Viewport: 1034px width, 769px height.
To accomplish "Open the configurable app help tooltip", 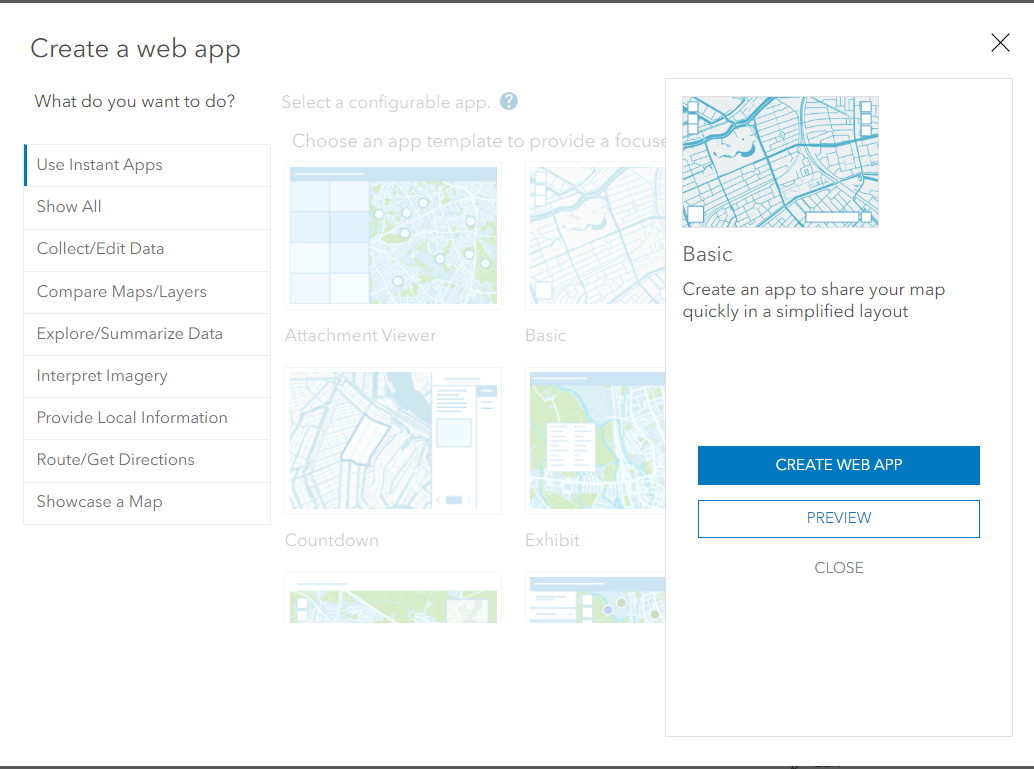I will click(x=508, y=102).
